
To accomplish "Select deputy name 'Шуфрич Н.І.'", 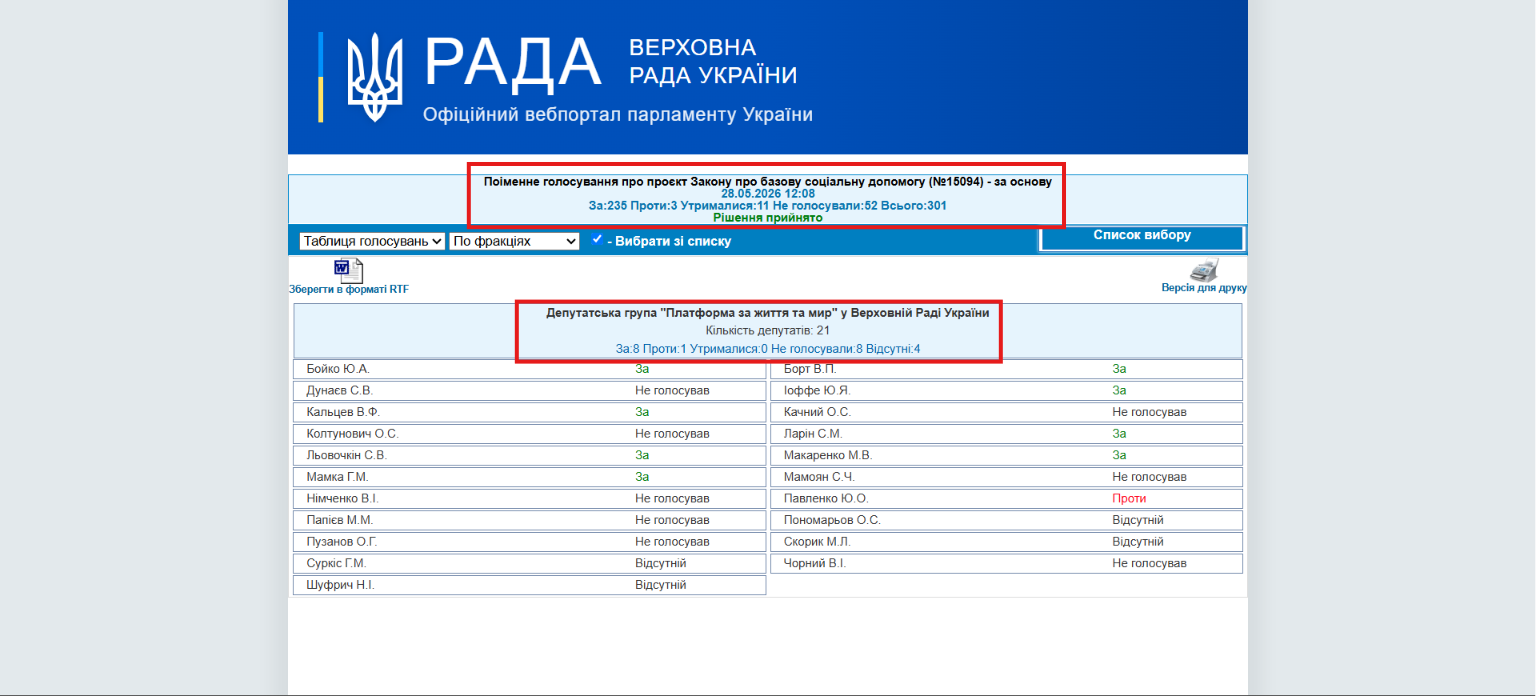I will [340, 585].
